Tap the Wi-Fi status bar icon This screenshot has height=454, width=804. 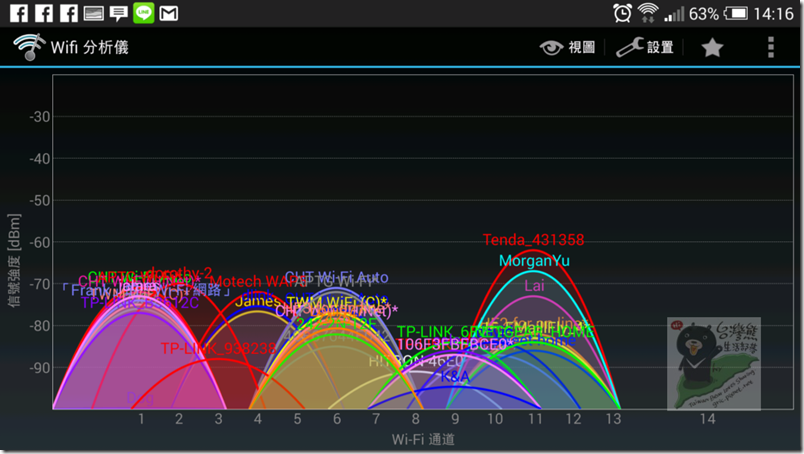(x=648, y=13)
